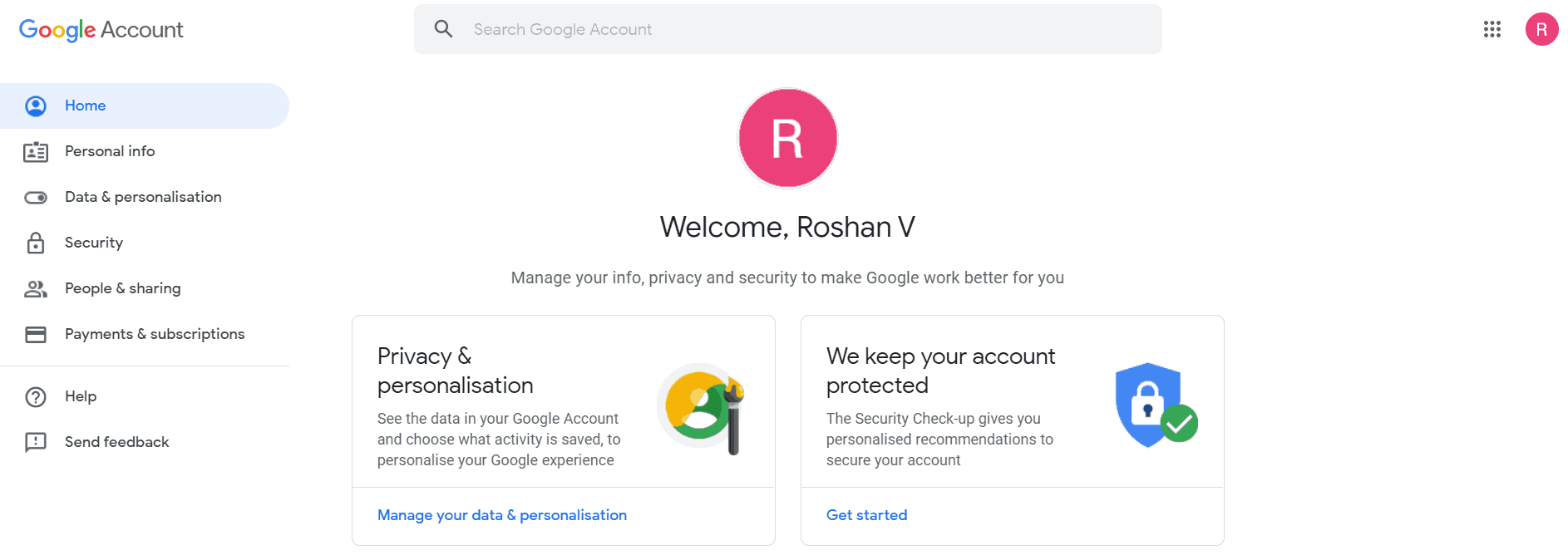Click the privacy personalisation illustration
1568x560 pixels.
point(703,407)
